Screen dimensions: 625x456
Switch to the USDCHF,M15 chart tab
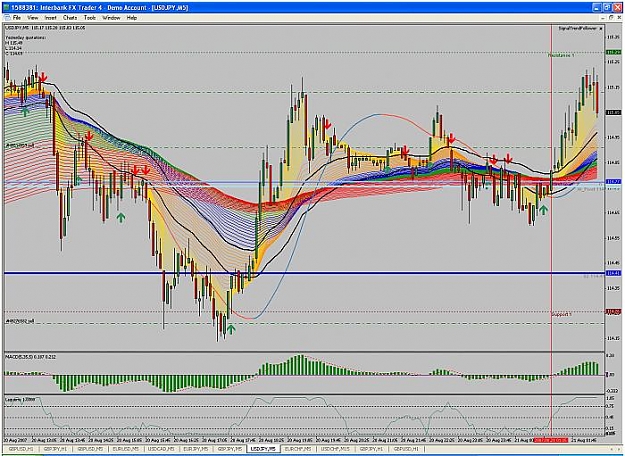coord(335,449)
